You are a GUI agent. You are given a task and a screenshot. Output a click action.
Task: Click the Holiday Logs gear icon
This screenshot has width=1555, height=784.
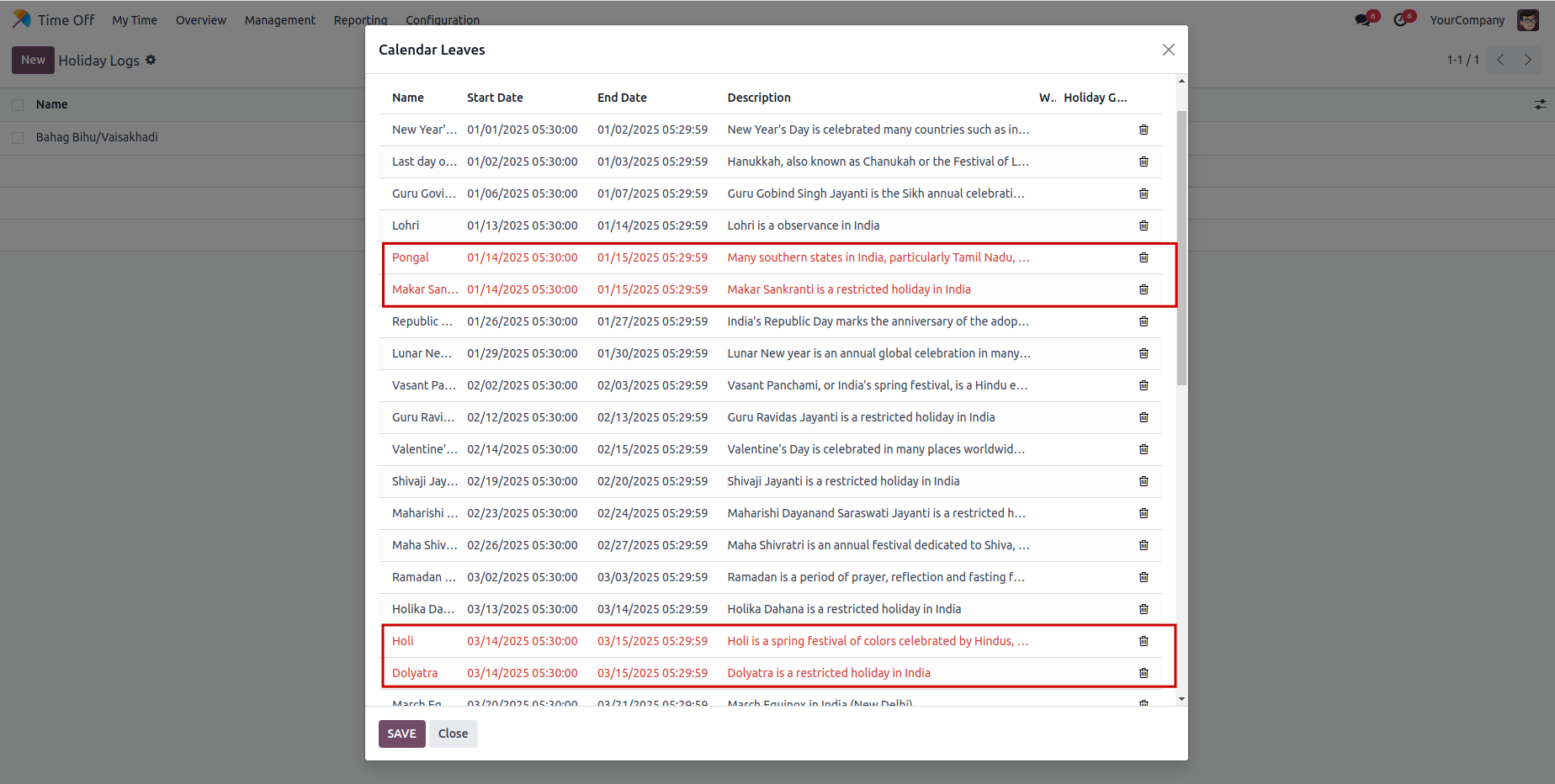click(151, 60)
